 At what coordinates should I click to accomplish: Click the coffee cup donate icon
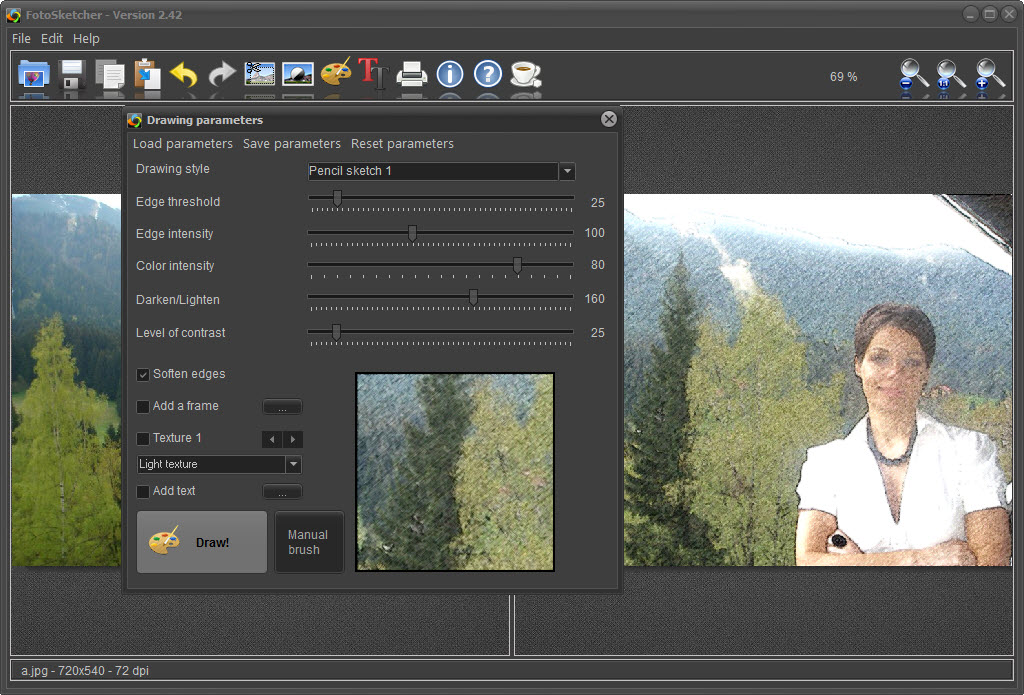pyautogui.click(x=525, y=74)
